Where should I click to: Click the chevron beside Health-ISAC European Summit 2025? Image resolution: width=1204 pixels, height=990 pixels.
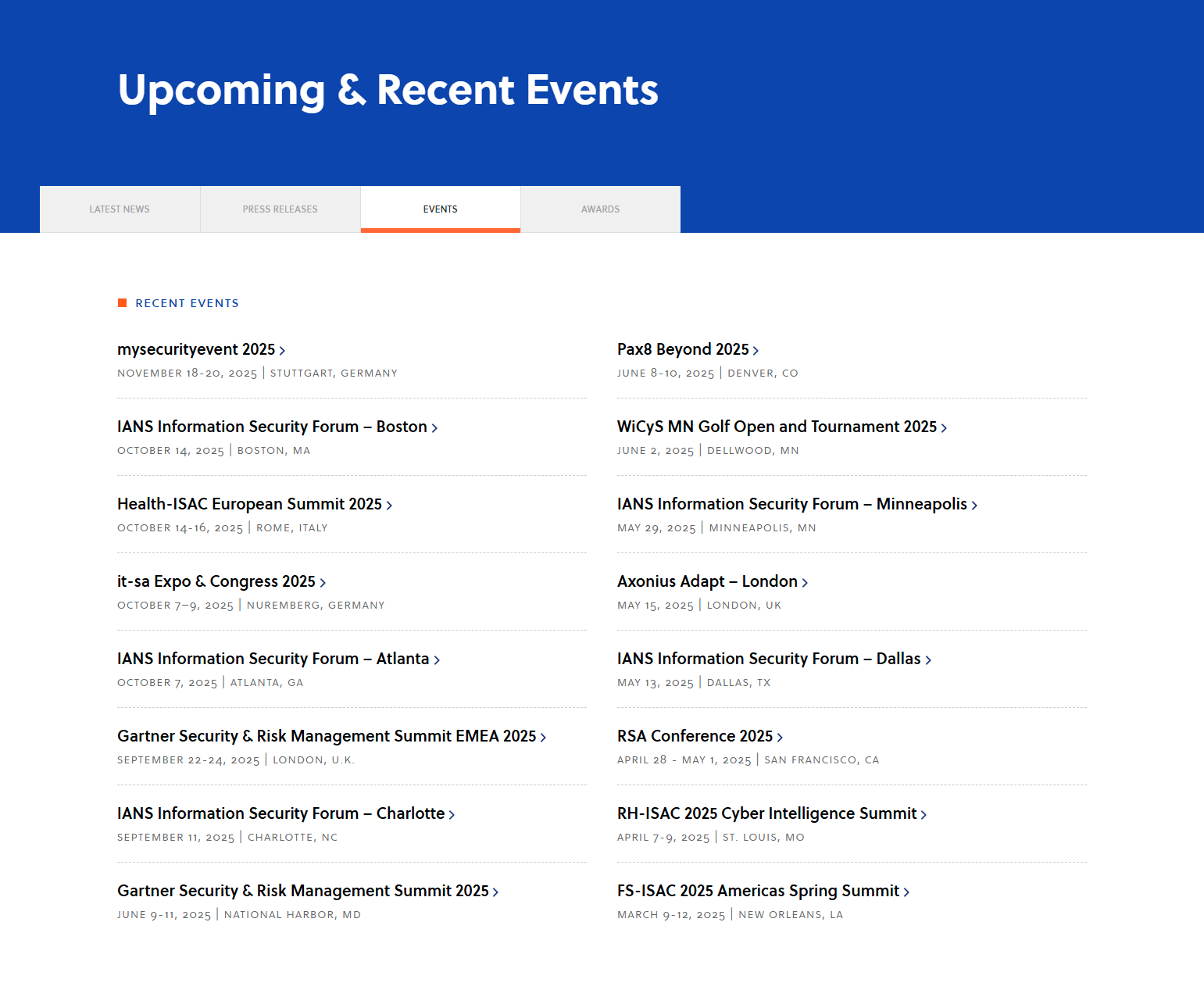pyautogui.click(x=389, y=505)
